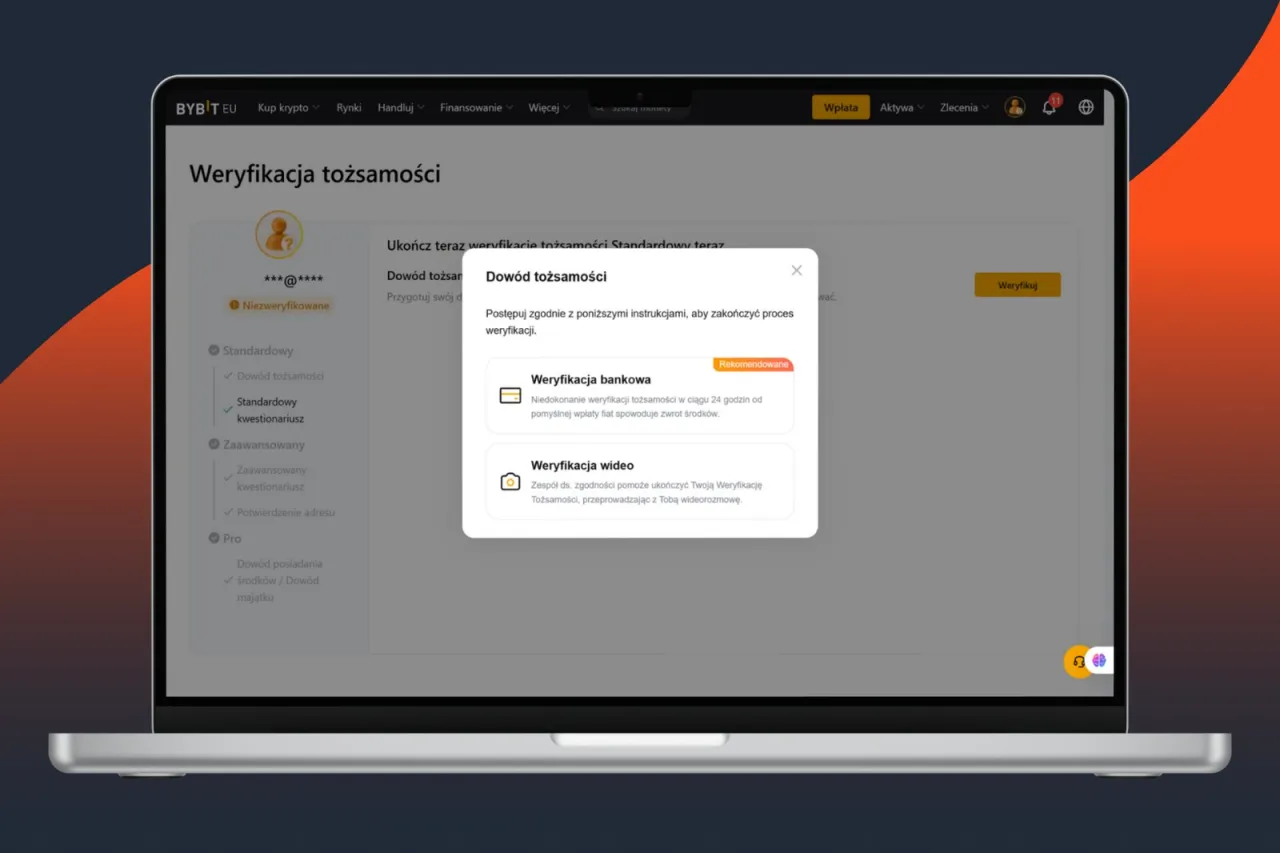Click the search coins input field

(640, 108)
